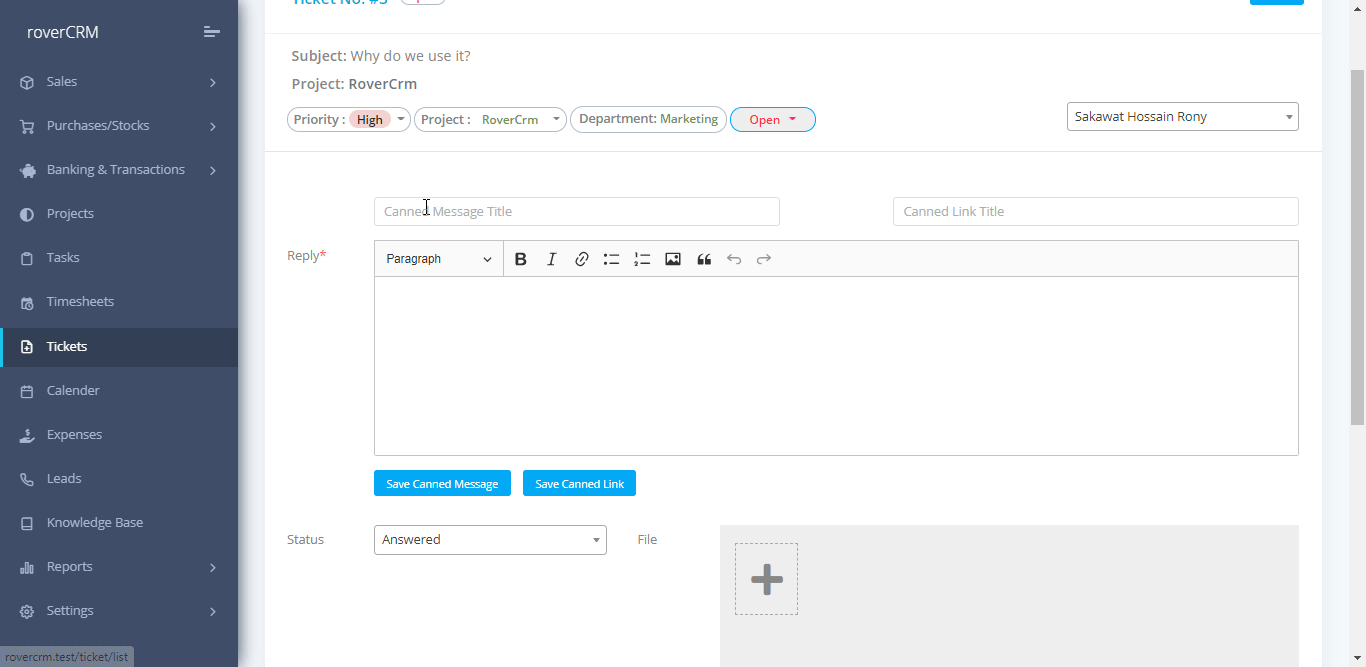
Task: Open the Paragraph style dropdown
Action: 439,259
